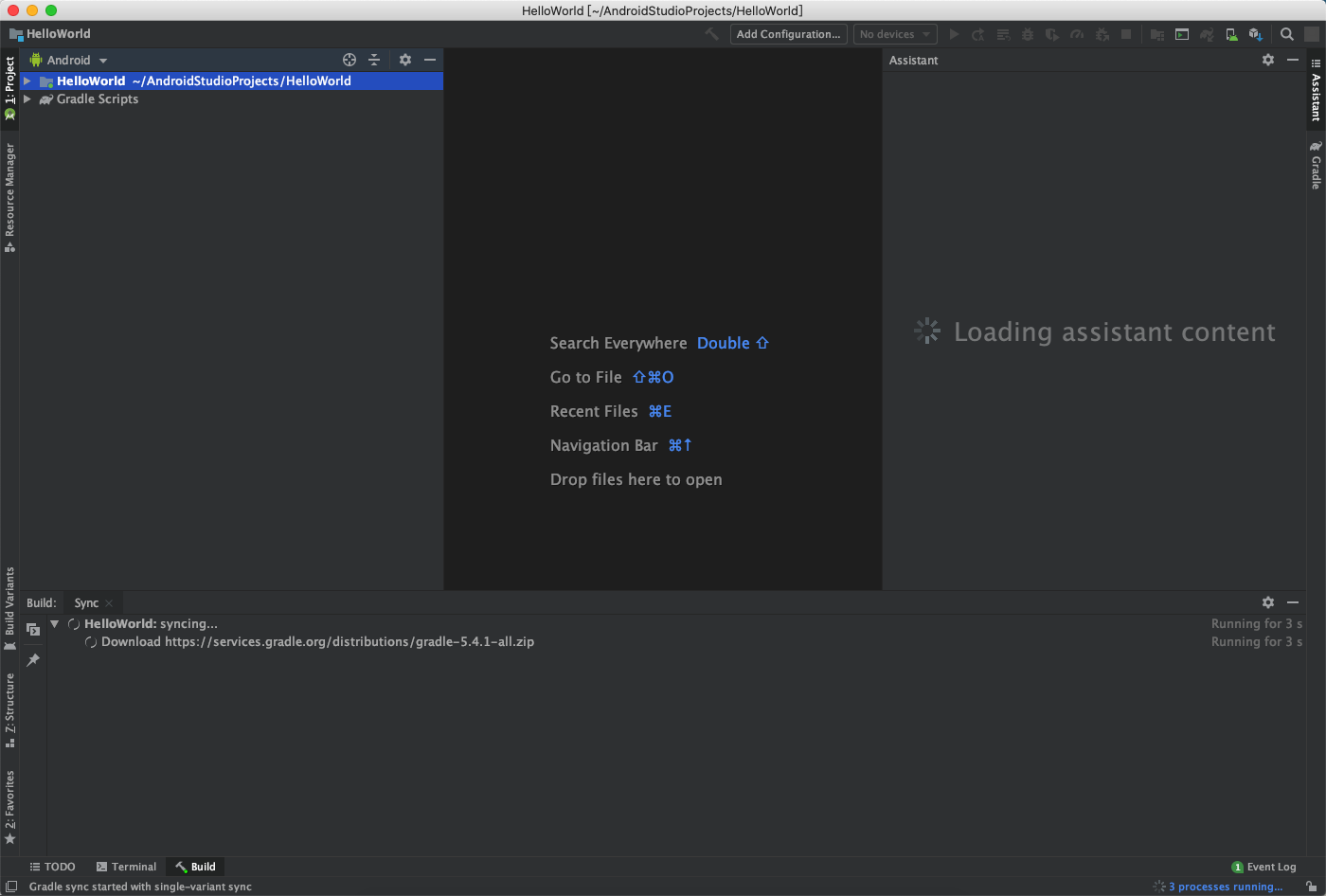The image size is (1326, 896).
Task: Click the progress spinner in status bar
Action: [1159, 887]
